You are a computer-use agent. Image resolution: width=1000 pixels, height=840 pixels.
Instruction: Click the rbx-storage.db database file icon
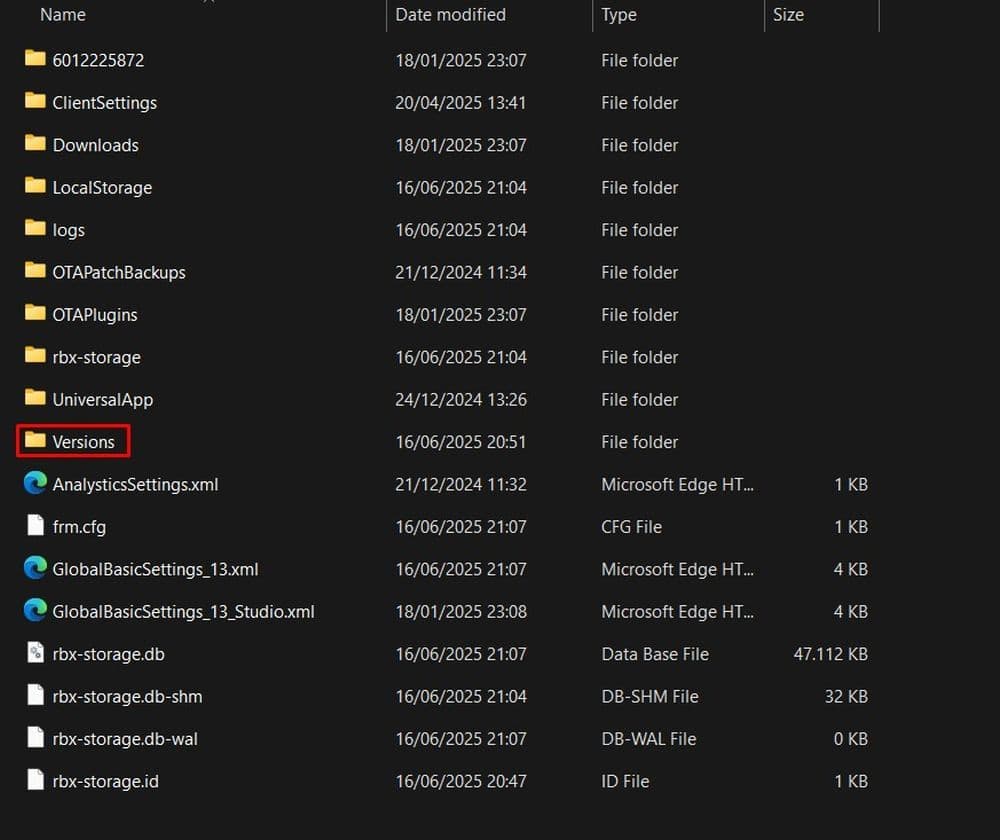[35, 654]
